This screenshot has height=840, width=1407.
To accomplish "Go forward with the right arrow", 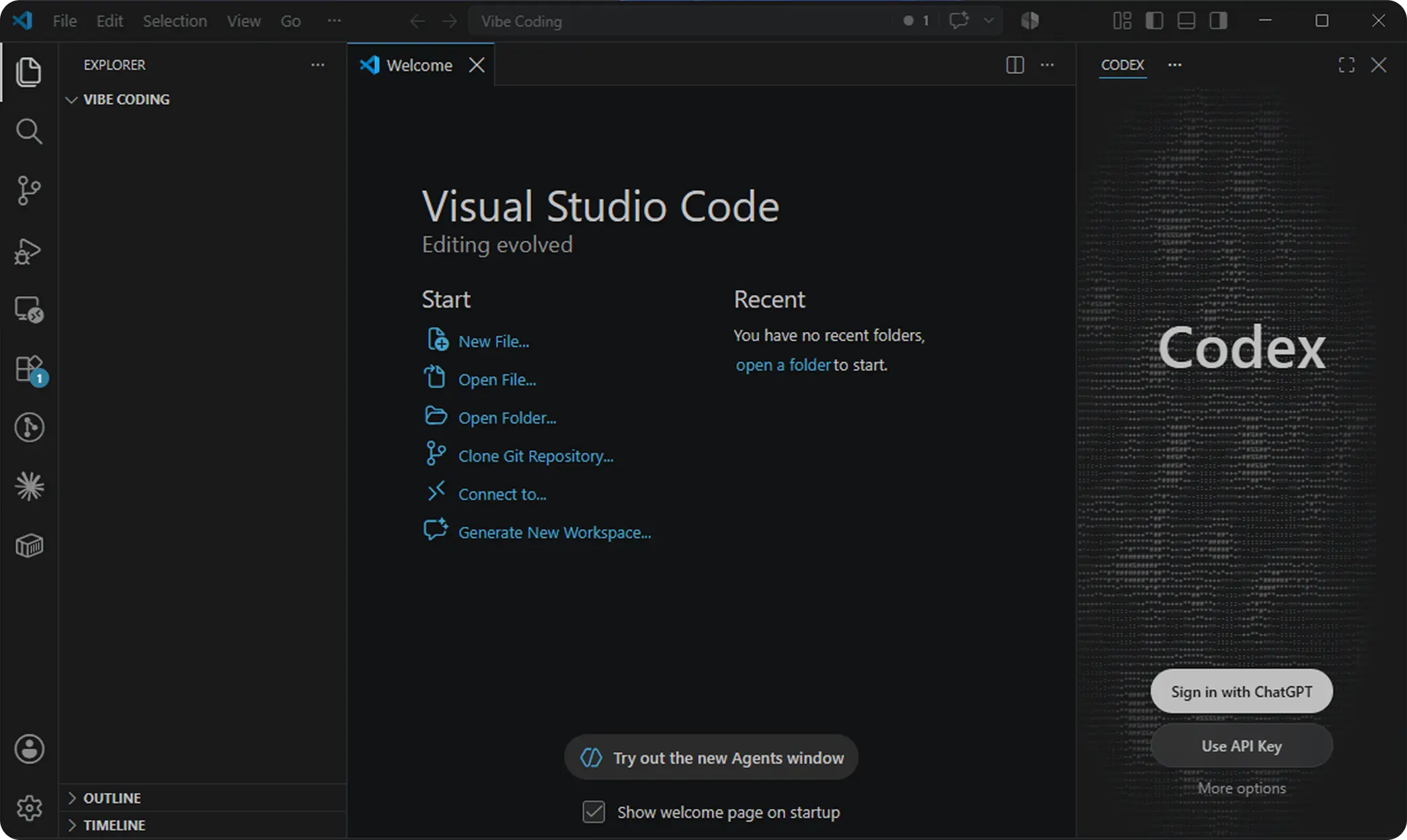I will tap(449, 22).
